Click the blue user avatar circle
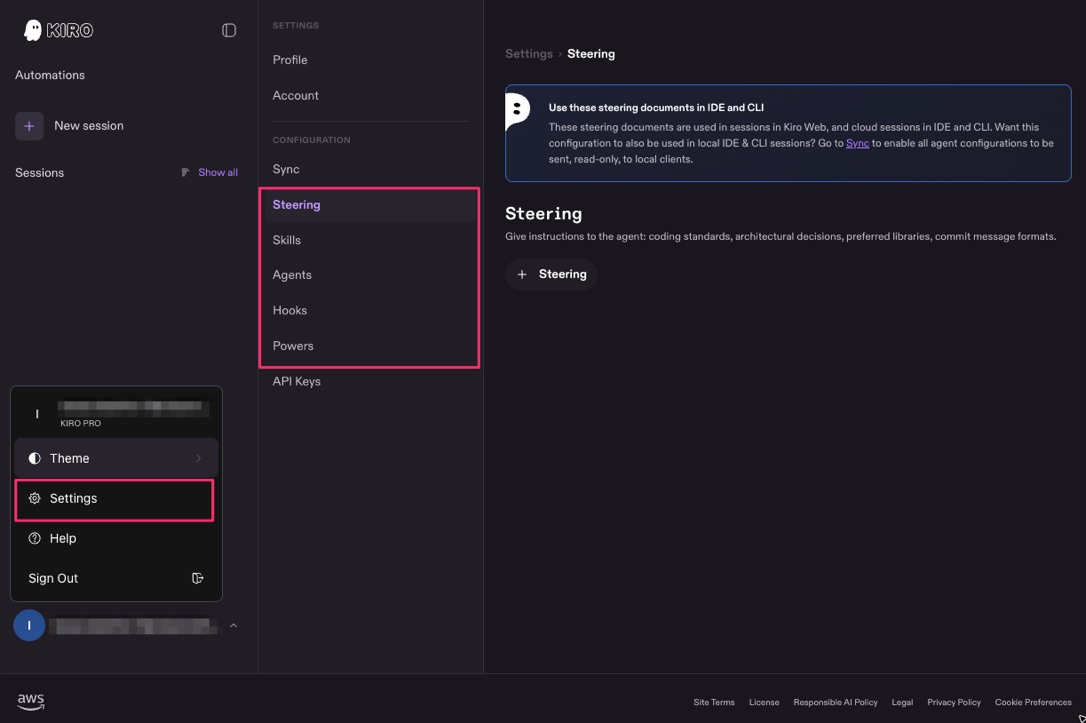This screenshot has width=1086, height=723. click(29, 625)
